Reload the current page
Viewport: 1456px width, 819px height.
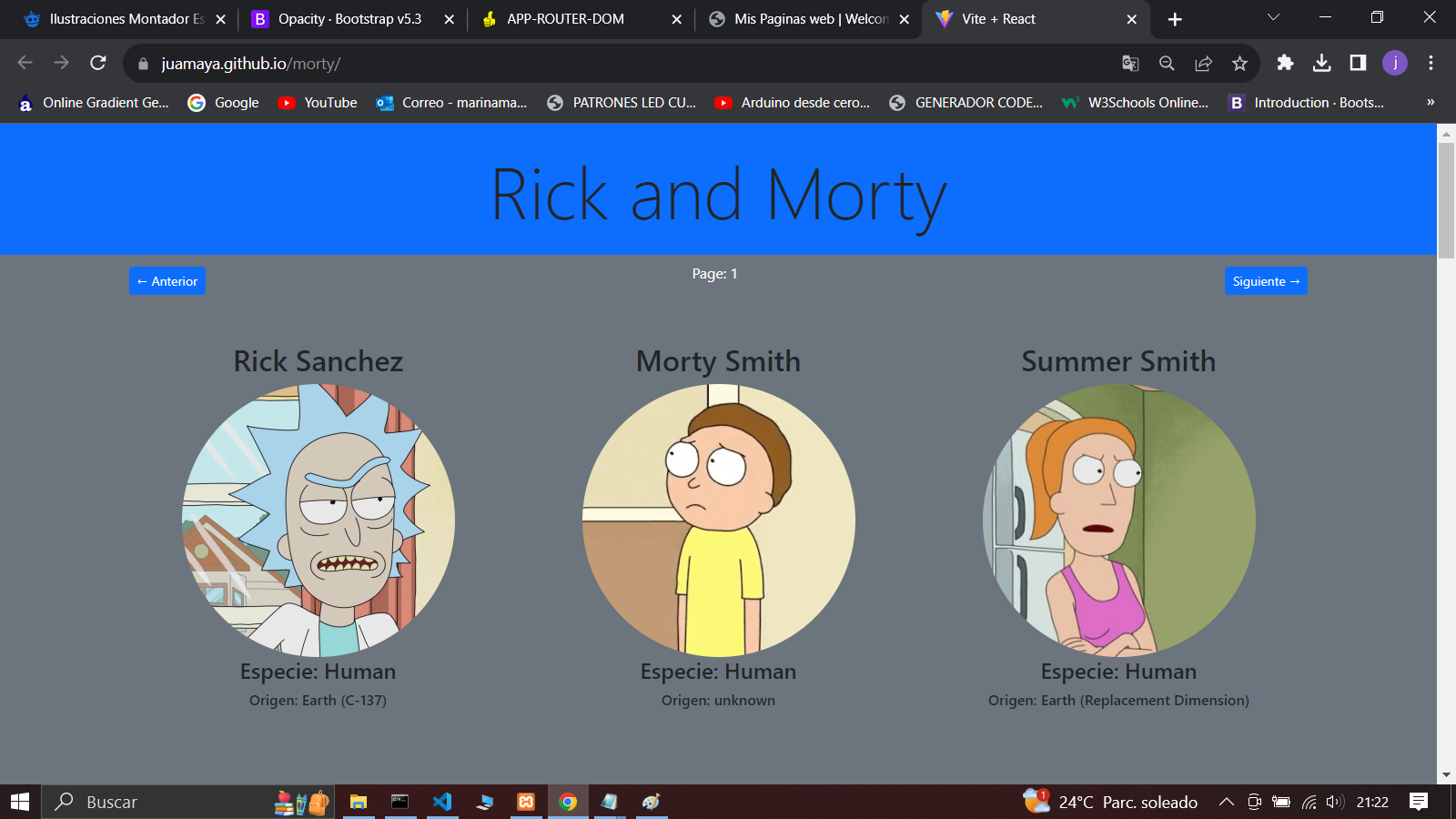point(98,63)
